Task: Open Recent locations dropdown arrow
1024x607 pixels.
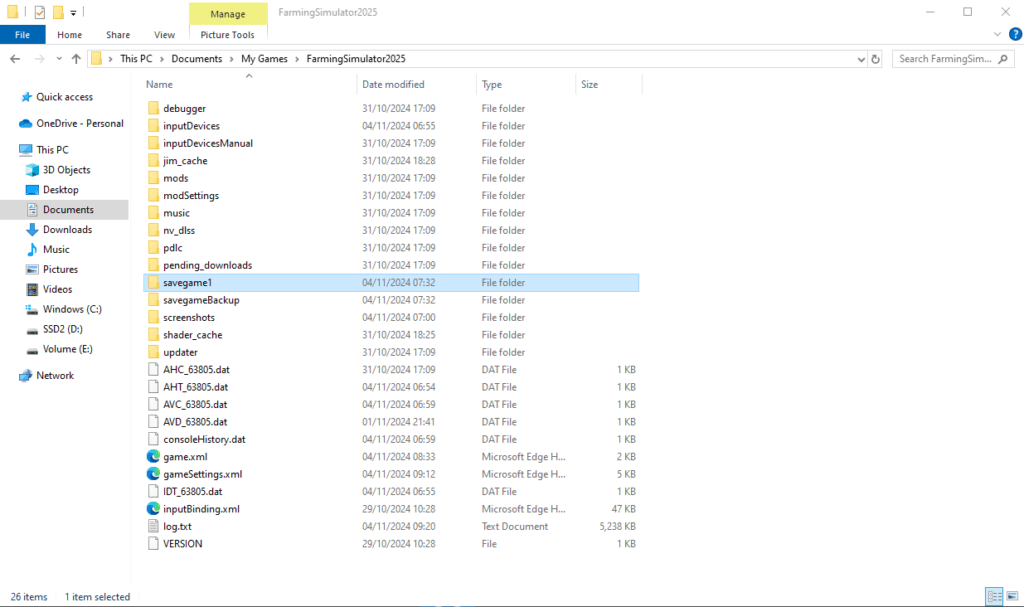Action: coord(58,59)
